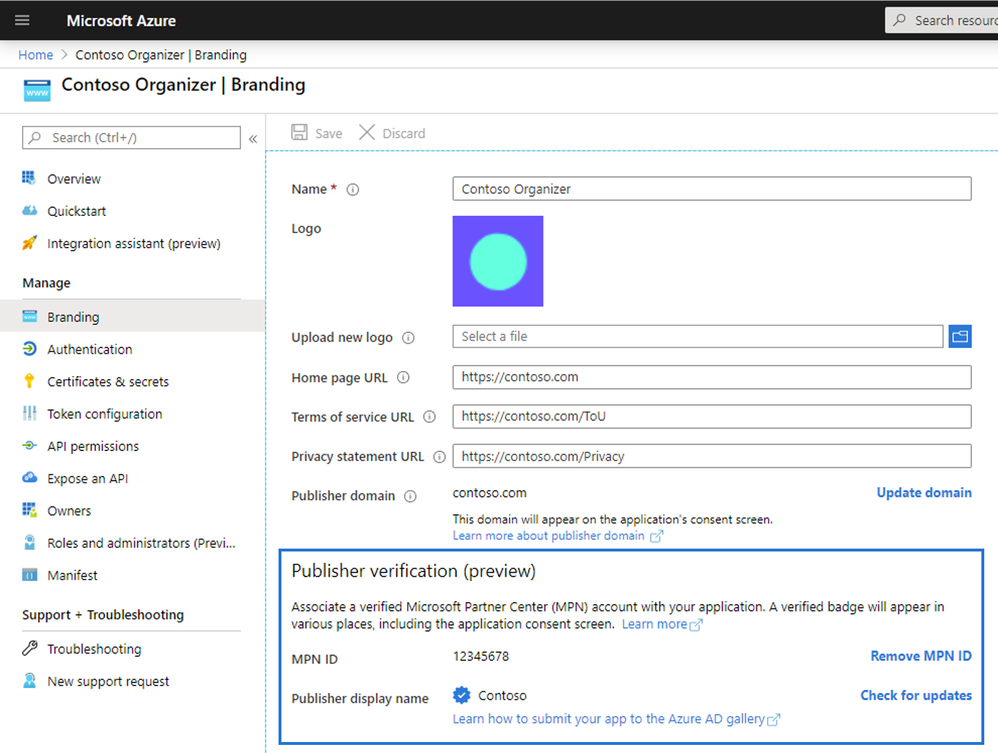
Task: Click the Select a file input
Action: pos(698,336)
